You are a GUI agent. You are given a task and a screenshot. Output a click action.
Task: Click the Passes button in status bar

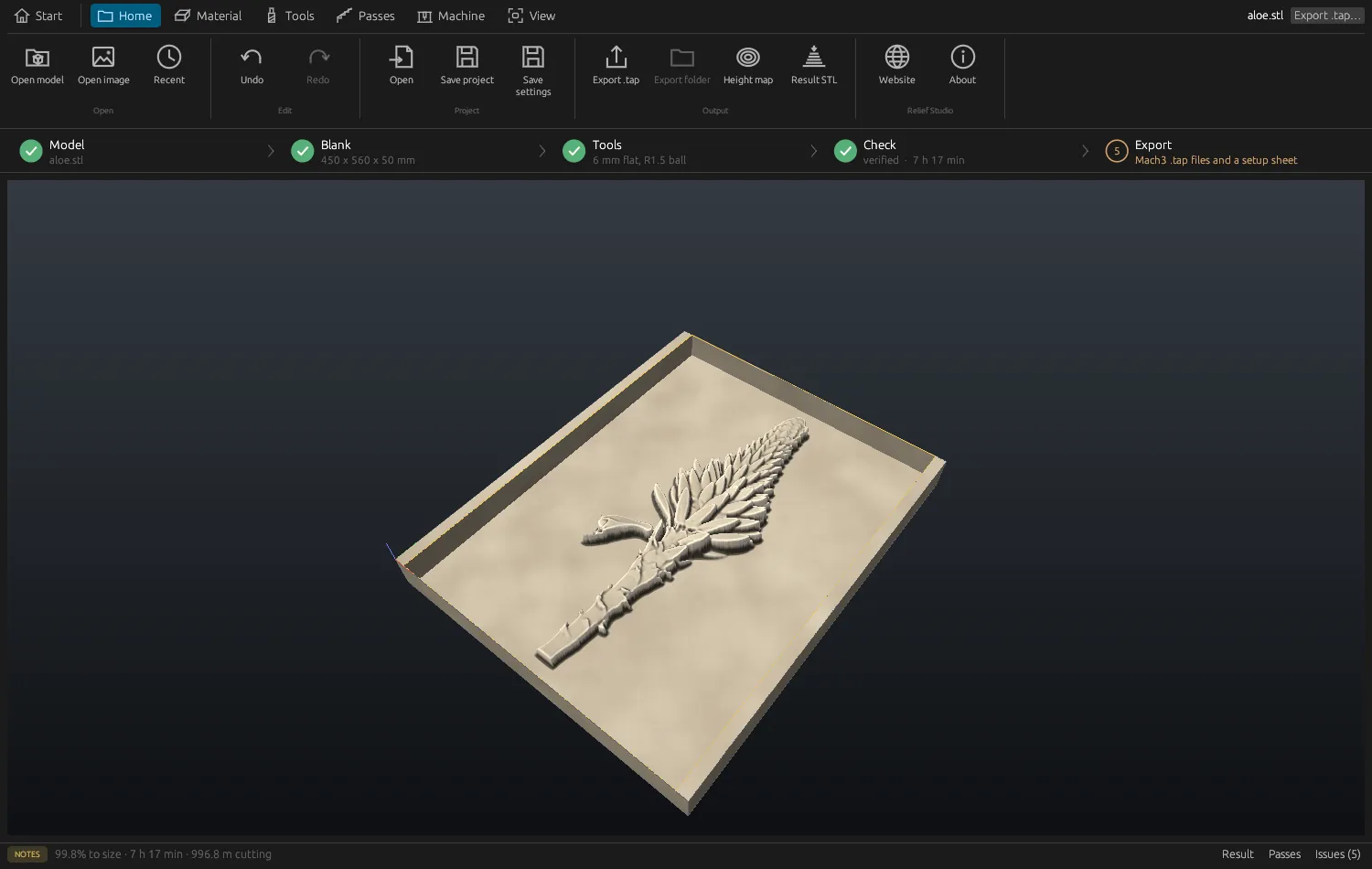point(1284,854)
